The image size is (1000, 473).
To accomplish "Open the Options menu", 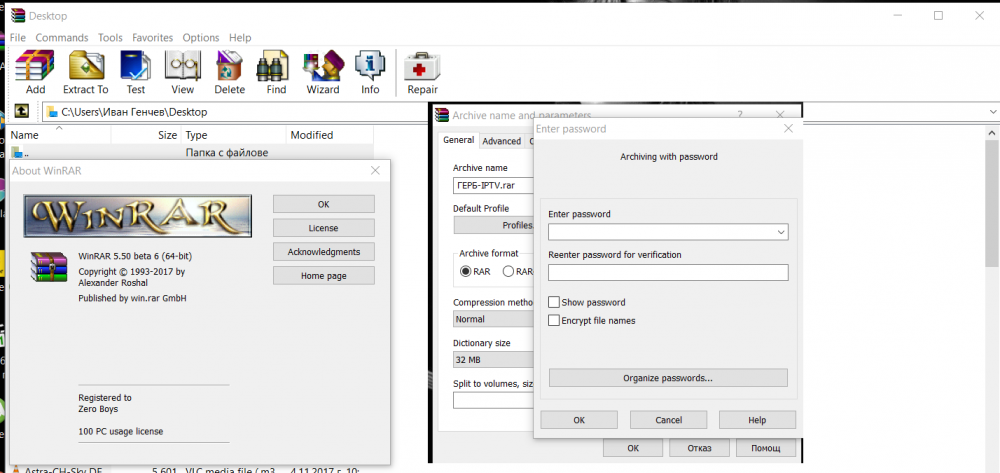I will 201,38.
